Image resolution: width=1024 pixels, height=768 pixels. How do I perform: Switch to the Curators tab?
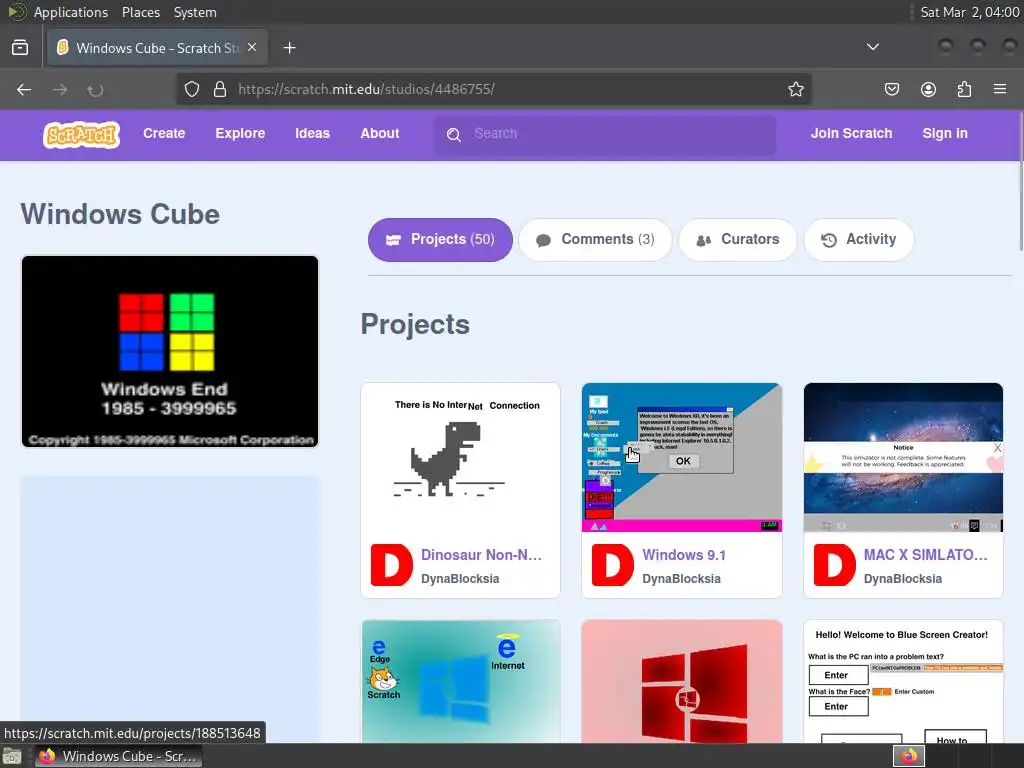tap(738, 240)
